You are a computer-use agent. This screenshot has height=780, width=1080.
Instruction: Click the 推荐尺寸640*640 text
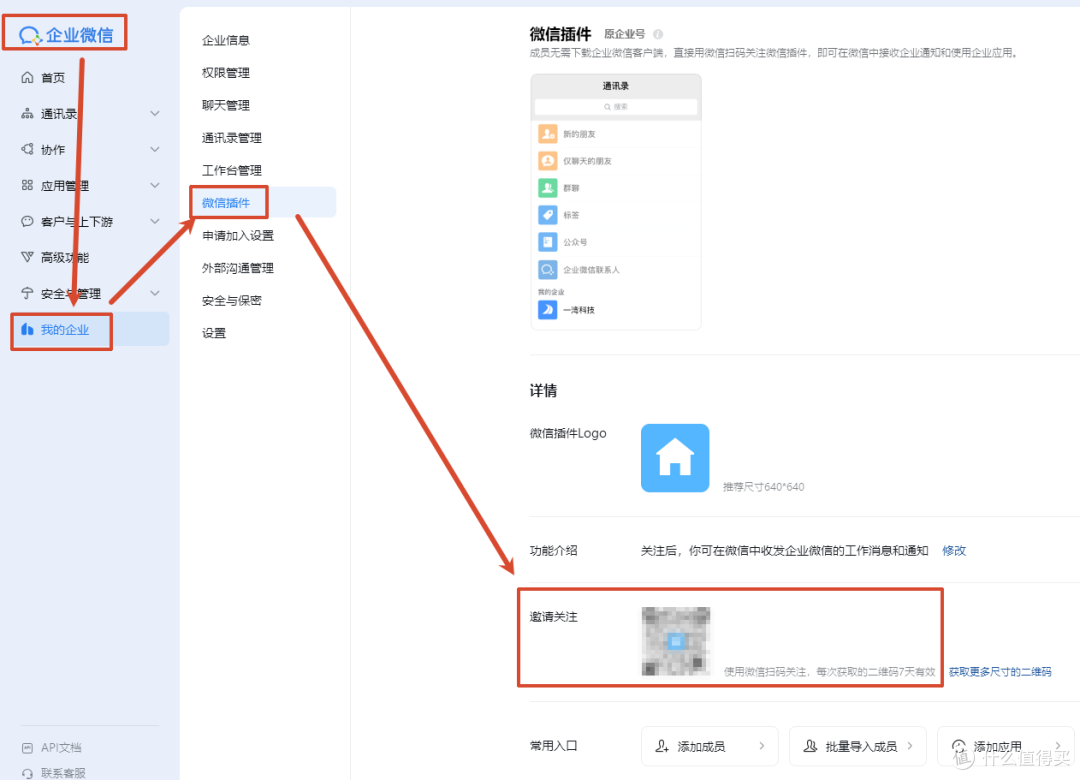click(763, 486)
